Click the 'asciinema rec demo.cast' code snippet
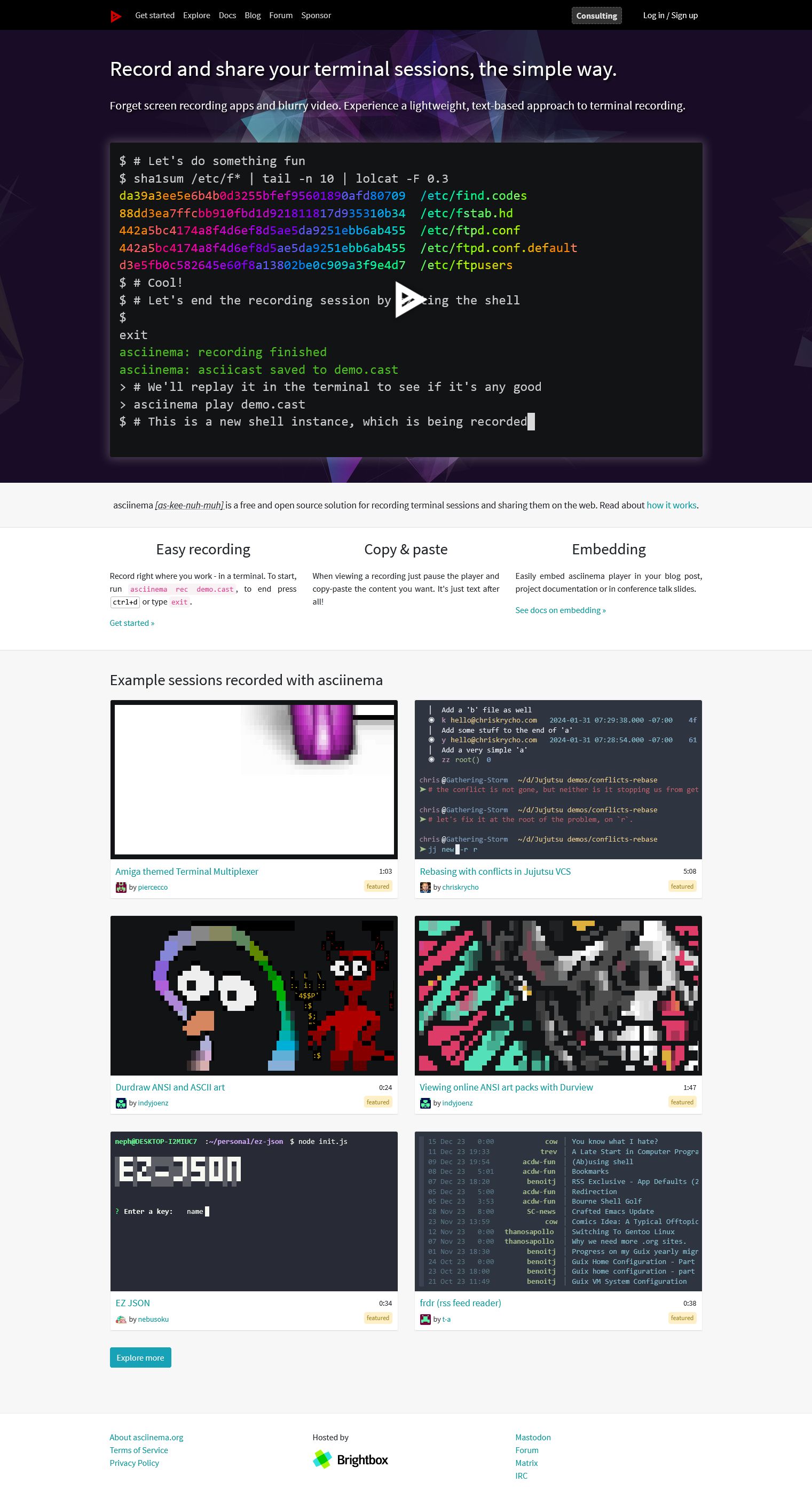 [182, 590]
